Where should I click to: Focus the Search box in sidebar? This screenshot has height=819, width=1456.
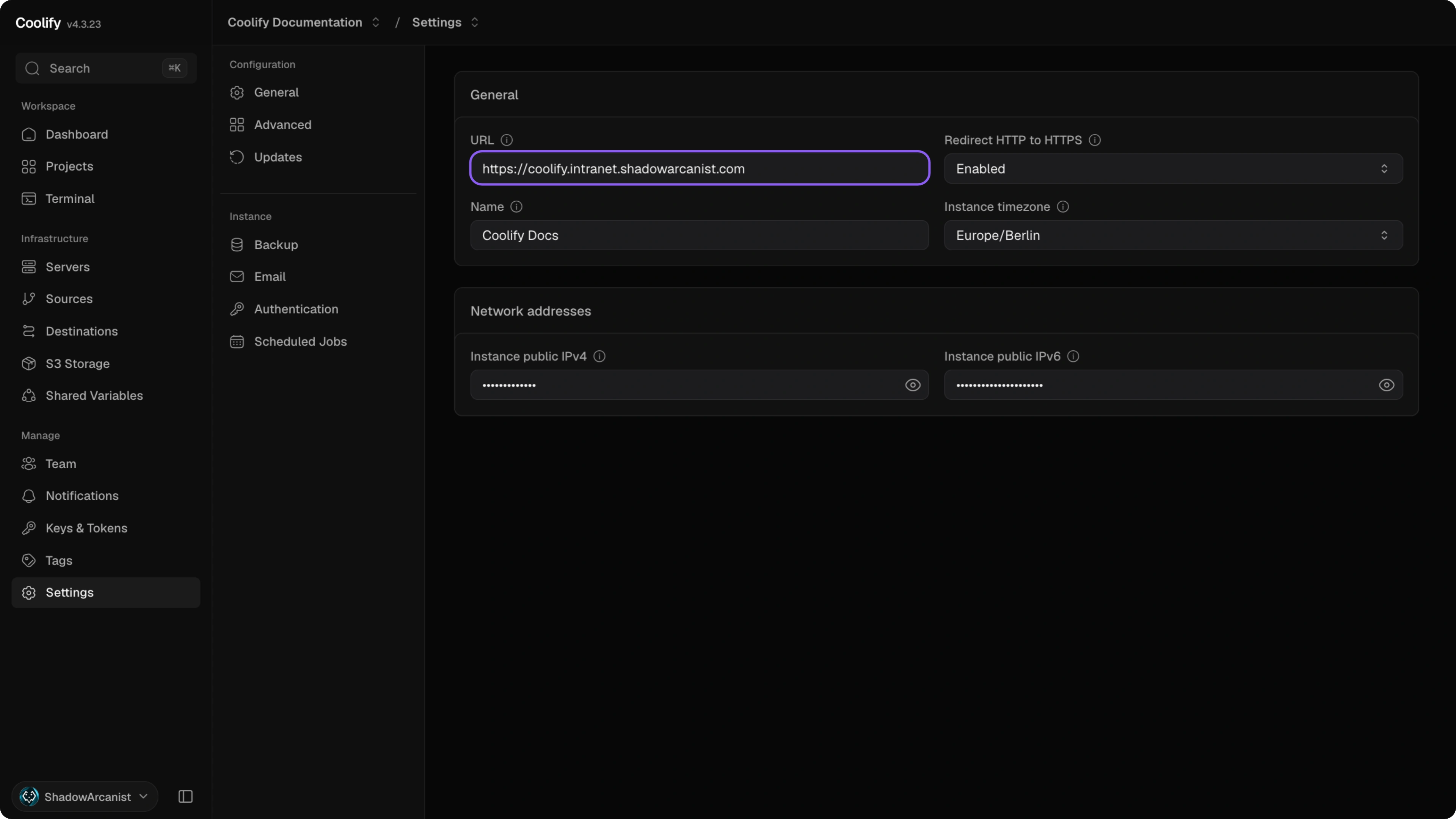[x=106, y=68]
